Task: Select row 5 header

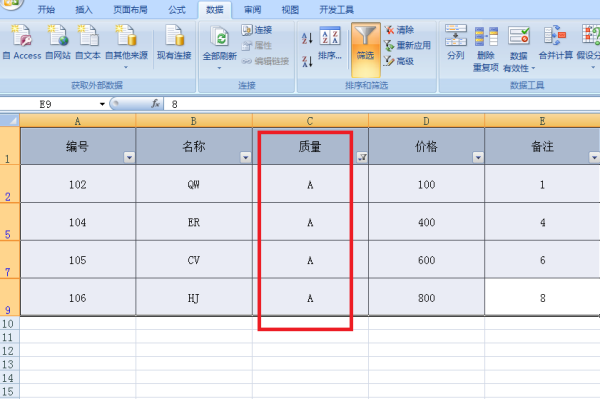Action: (10, 222)
